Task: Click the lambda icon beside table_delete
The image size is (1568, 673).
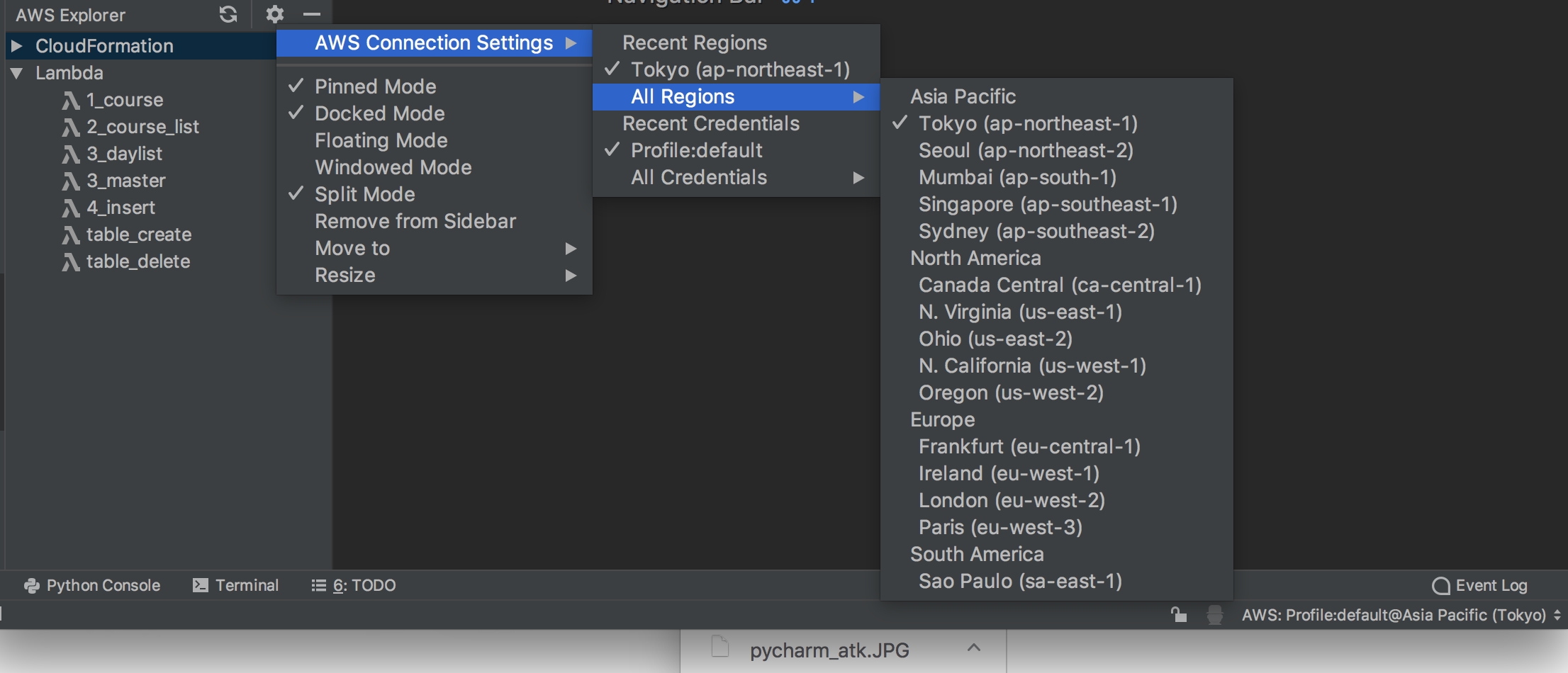Action: pos(70,262)
